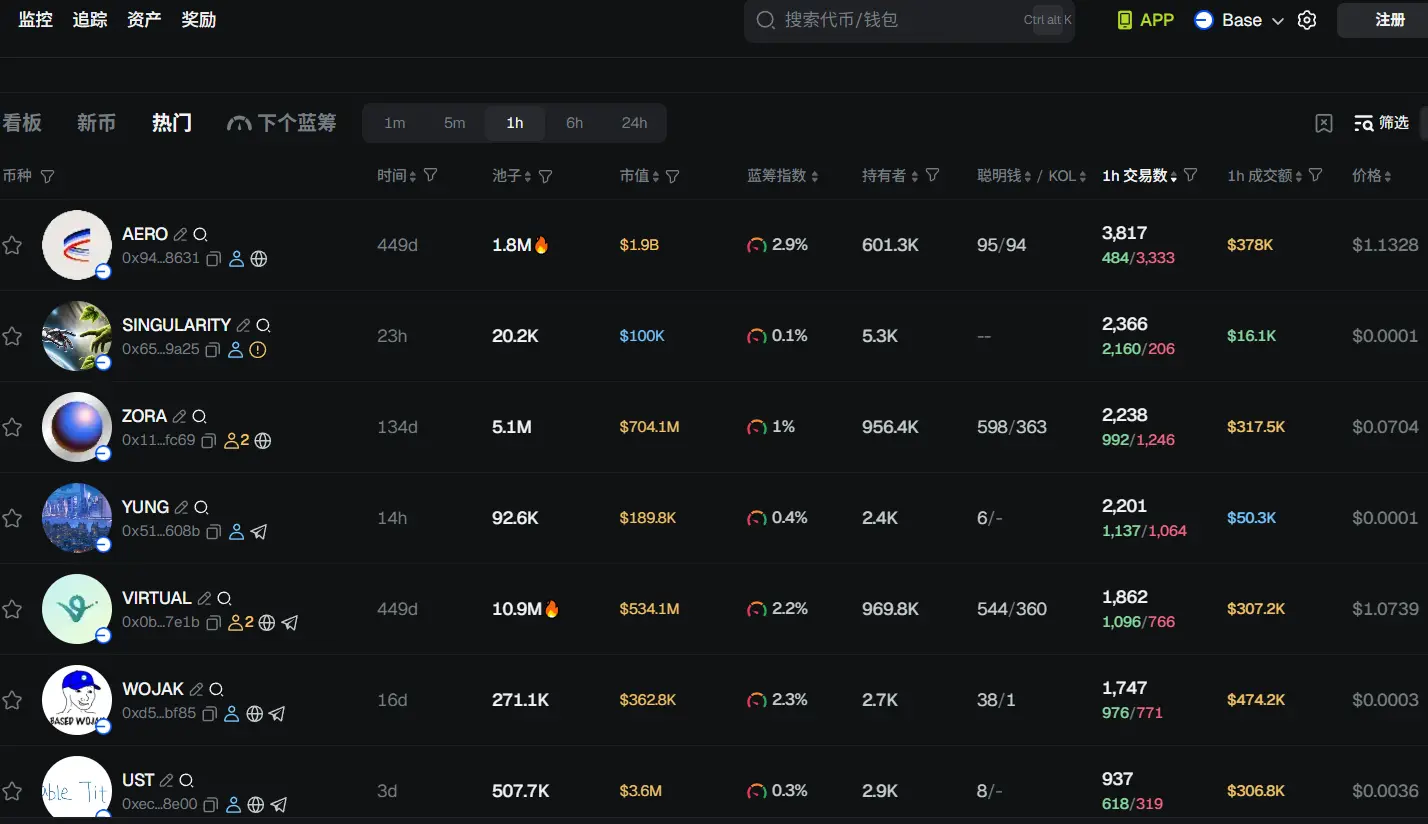Switch to the 新币 tab
The width and height of the screenshot is (1428, 824).
pyautogui.click(x=96, y=123)
